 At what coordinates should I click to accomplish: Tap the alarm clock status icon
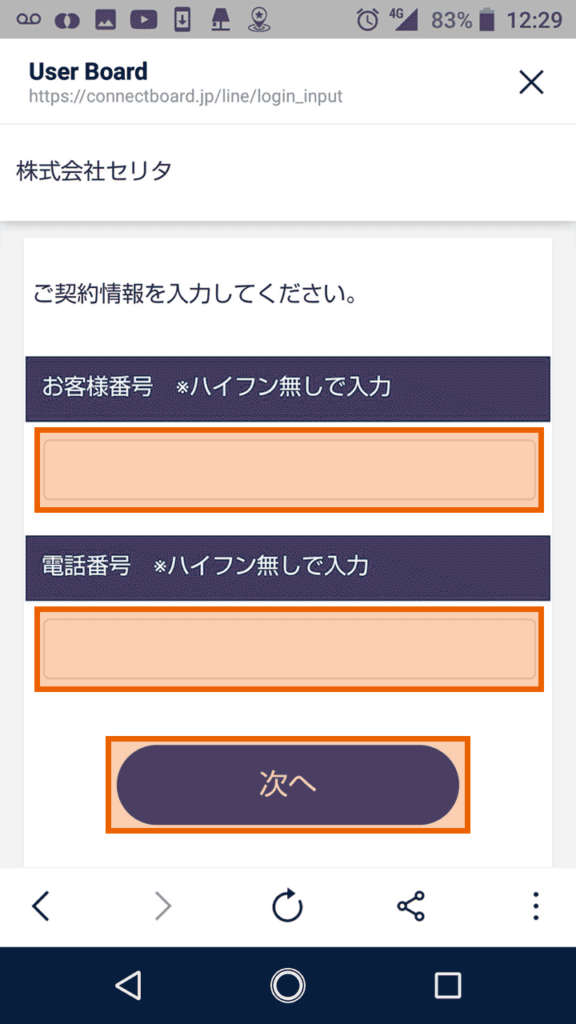tap(368, 20)
